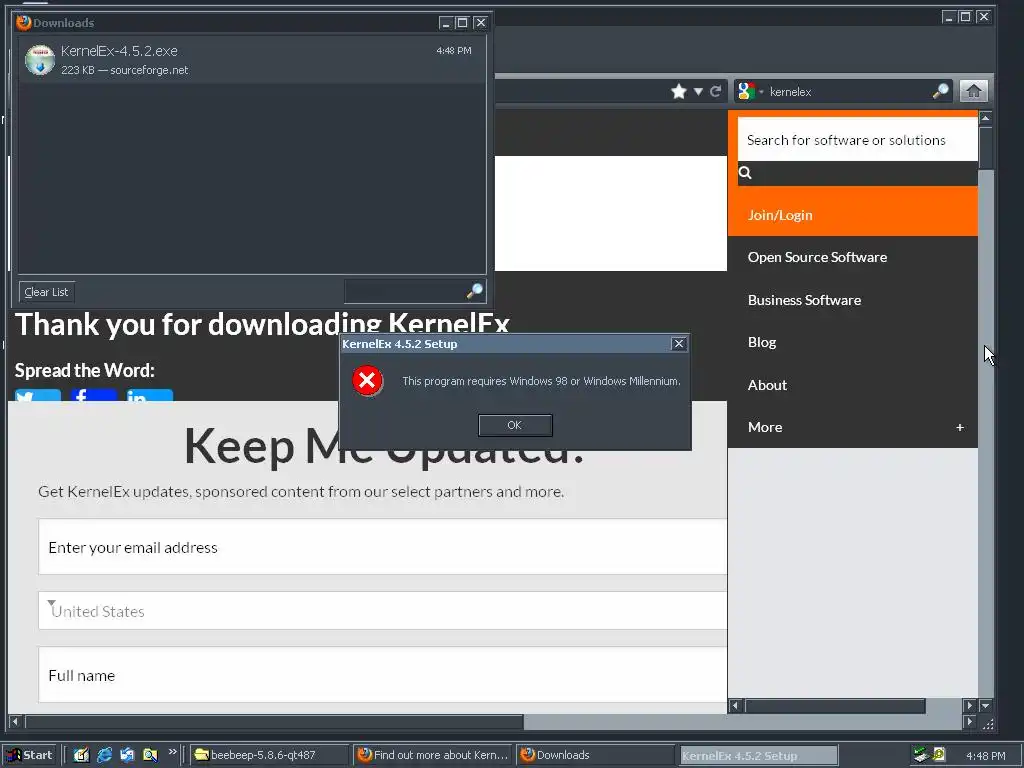This screenshot has width=1024, height=768.
Task: Switch to Downloads taskbar button
Action: 596,755
